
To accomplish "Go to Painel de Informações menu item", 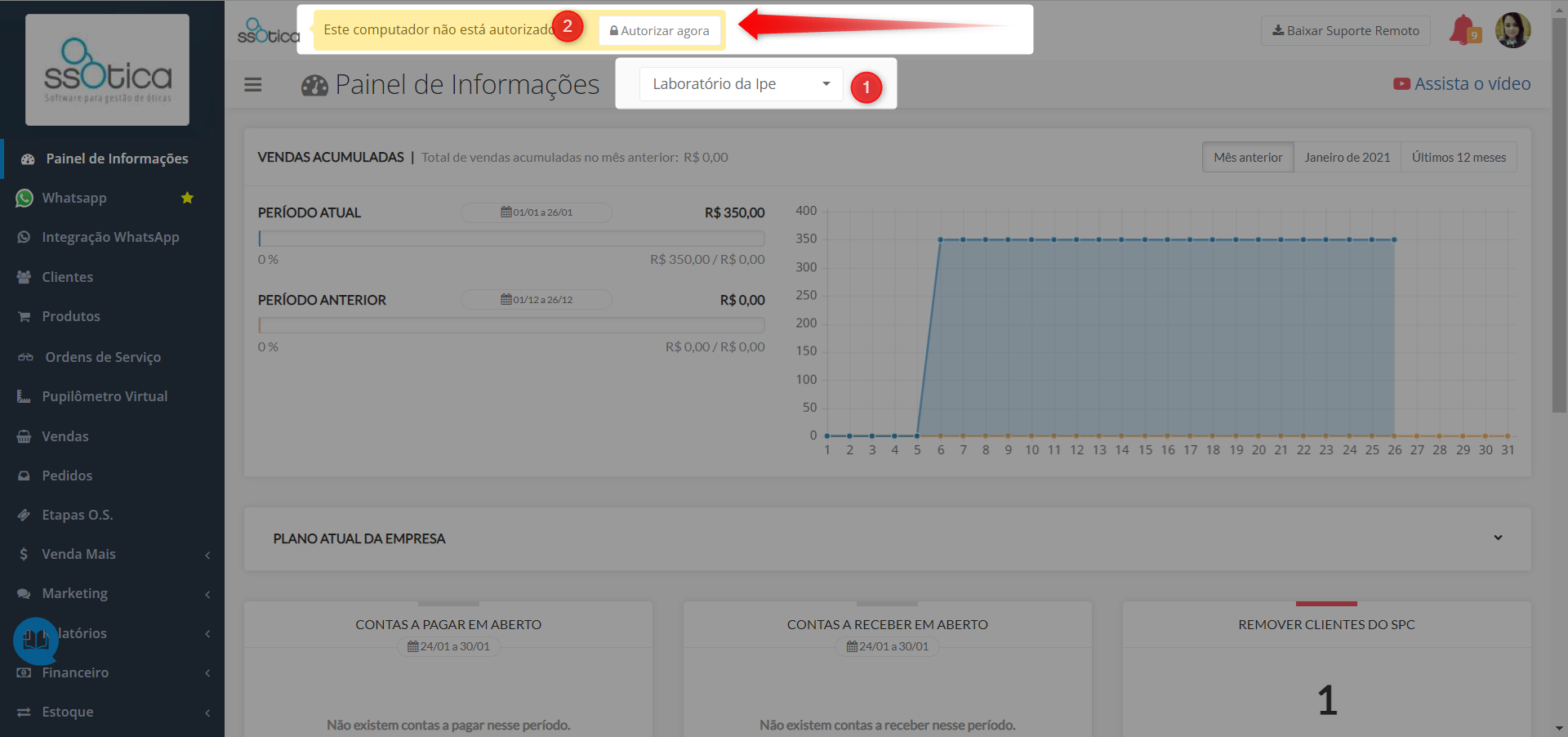I will (x=114, y=159).
